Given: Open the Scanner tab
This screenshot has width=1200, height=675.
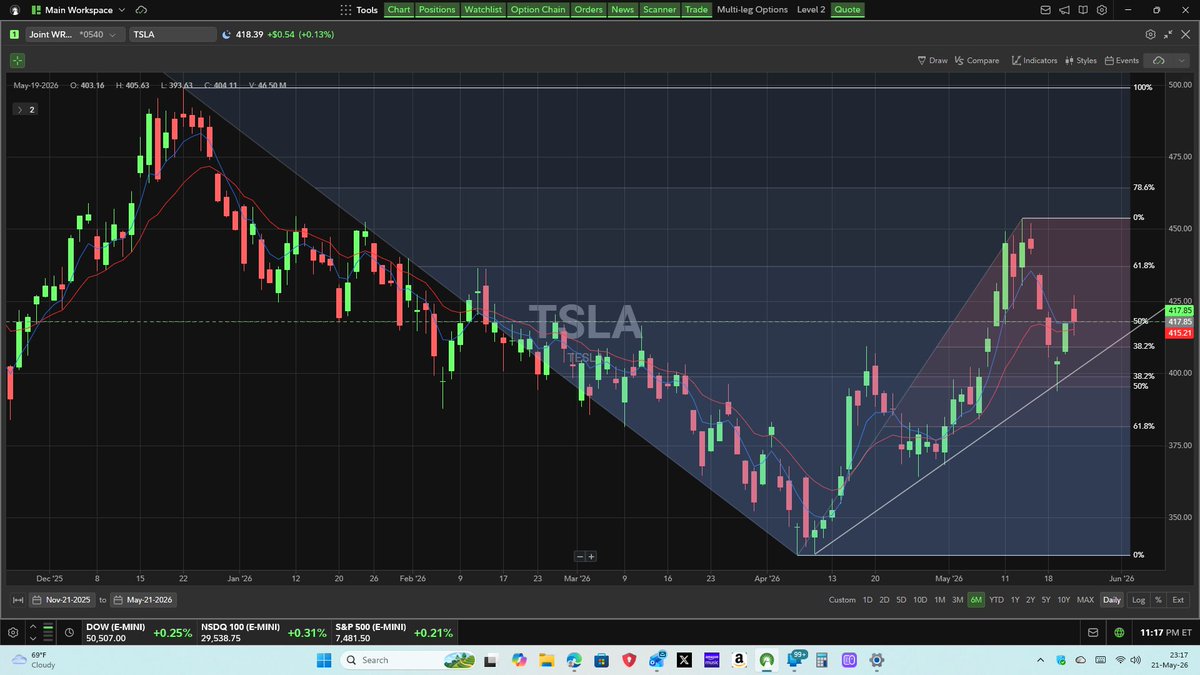Looking at the screenshot, I should [659, 10].
